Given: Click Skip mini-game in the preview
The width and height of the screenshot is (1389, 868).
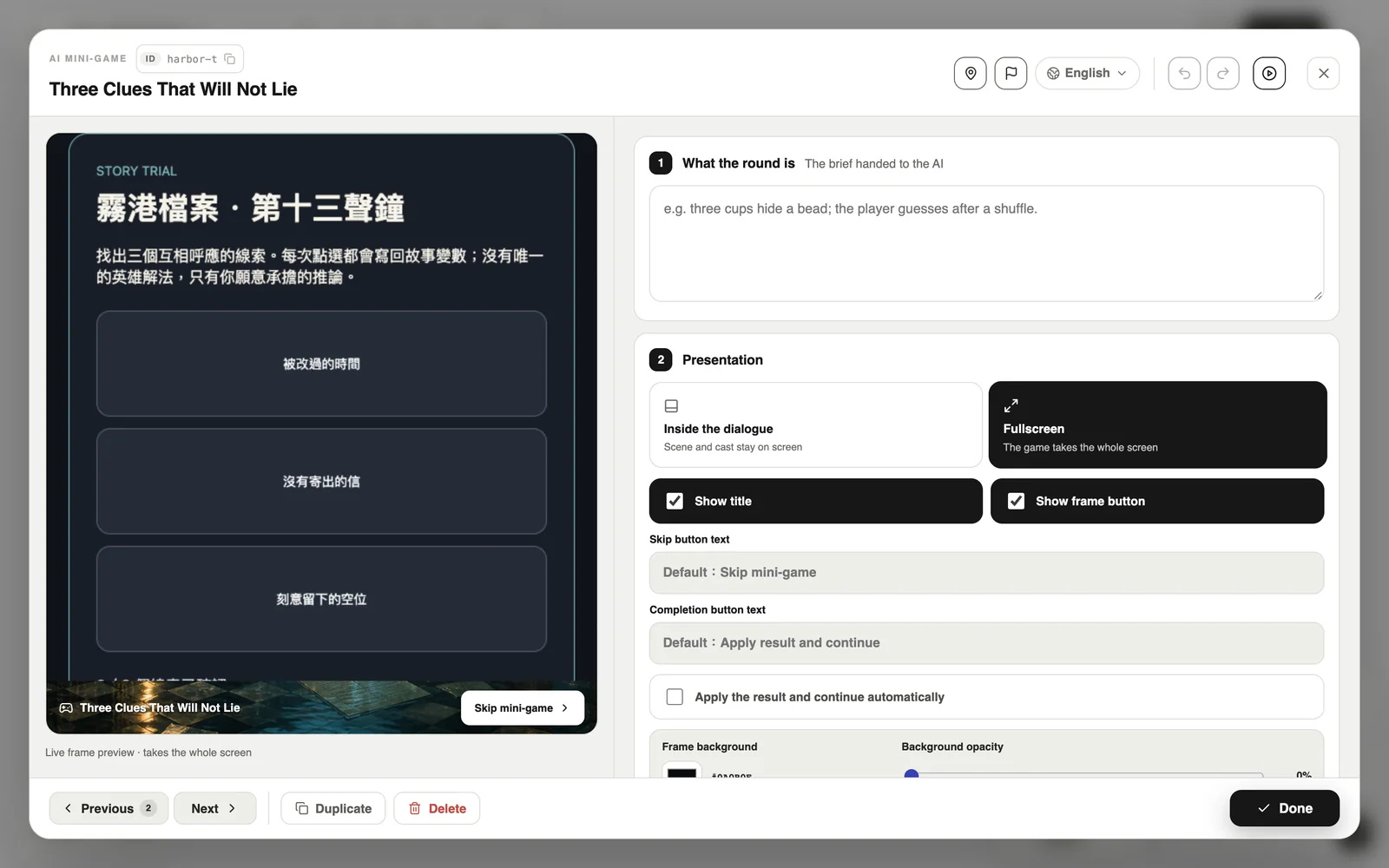Looking at the screenshot, I should [x=522, y=708].
